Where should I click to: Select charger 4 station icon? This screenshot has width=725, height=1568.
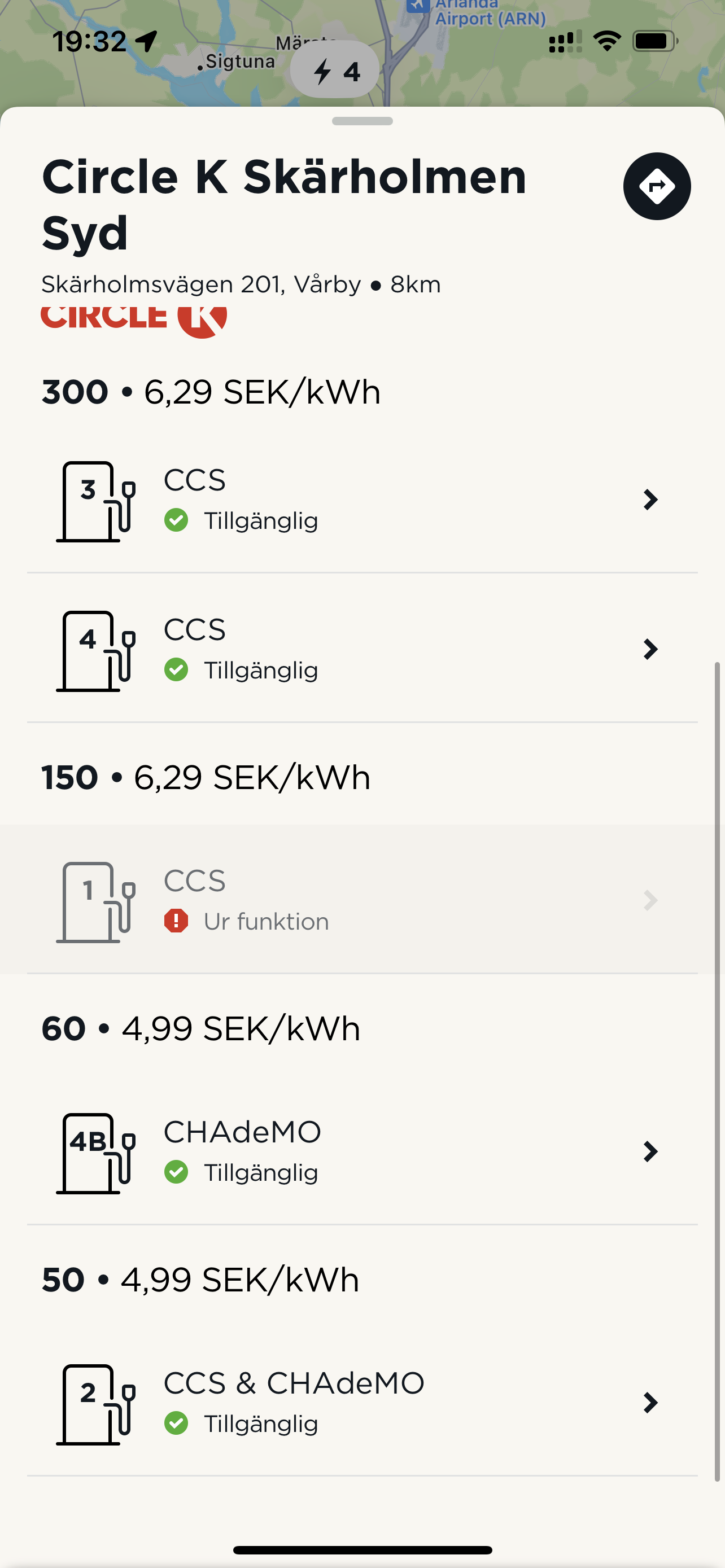[x=96, y=651]
